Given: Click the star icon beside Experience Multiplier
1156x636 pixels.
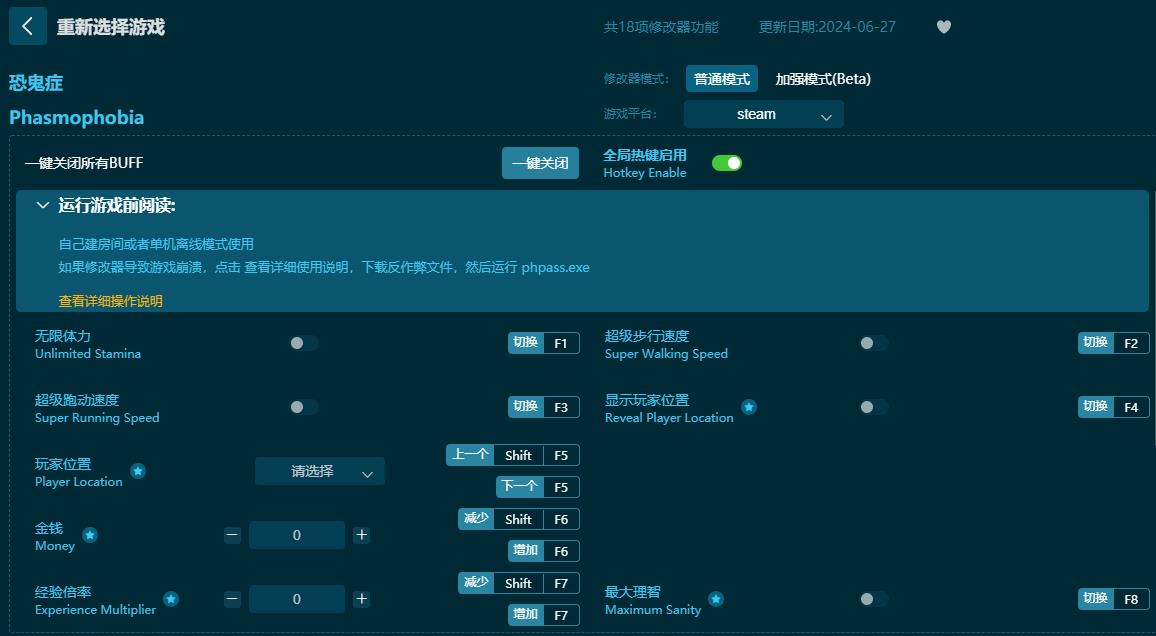Looking at the screenshot, I should point(171,599).
